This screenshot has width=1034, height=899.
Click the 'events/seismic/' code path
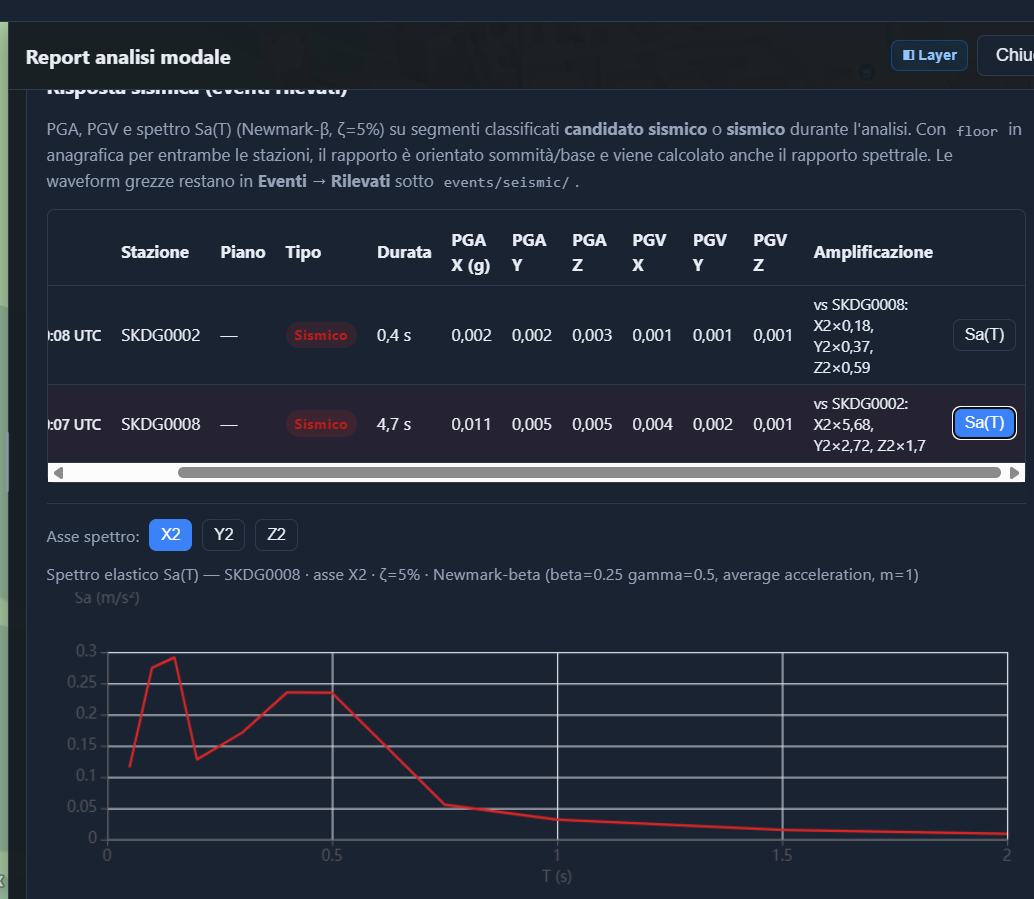pos(506,183)
